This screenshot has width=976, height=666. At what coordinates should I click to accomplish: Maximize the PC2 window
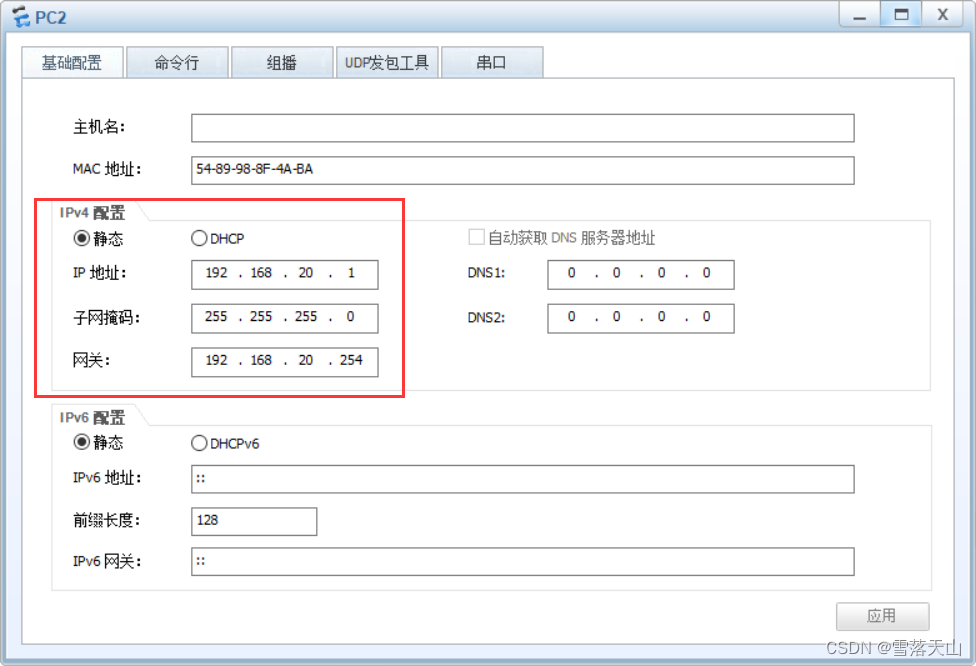(x=901, y=15)
